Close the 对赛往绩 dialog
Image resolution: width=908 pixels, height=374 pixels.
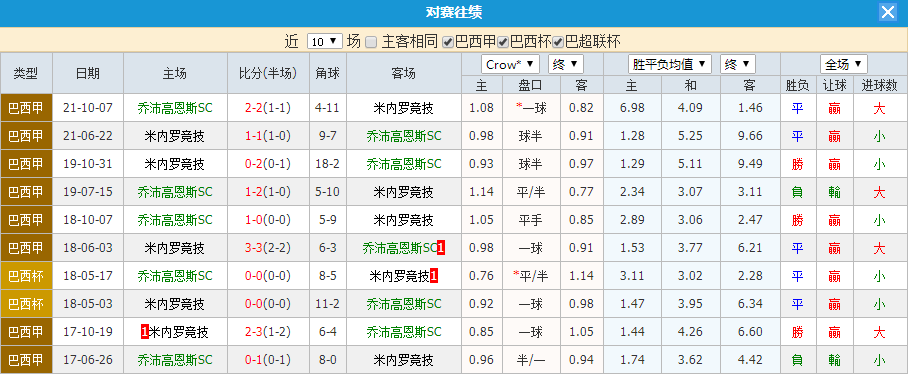pyautogui.click(x=887, y=12)
